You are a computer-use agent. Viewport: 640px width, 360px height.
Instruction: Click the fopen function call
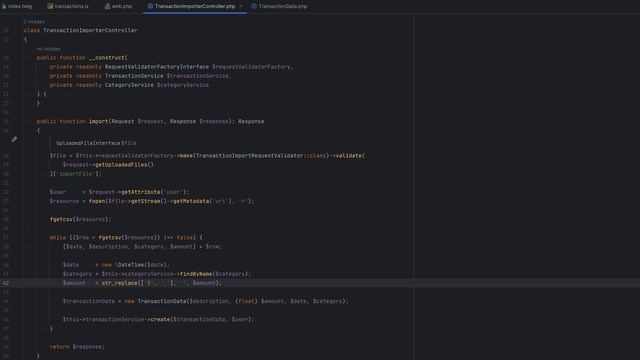97,201
